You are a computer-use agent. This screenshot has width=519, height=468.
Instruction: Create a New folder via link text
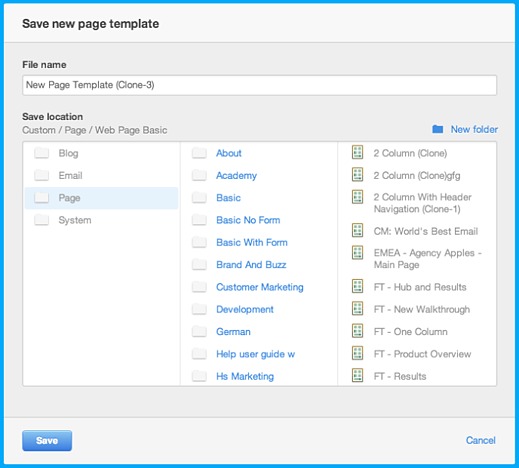[474, 129]
